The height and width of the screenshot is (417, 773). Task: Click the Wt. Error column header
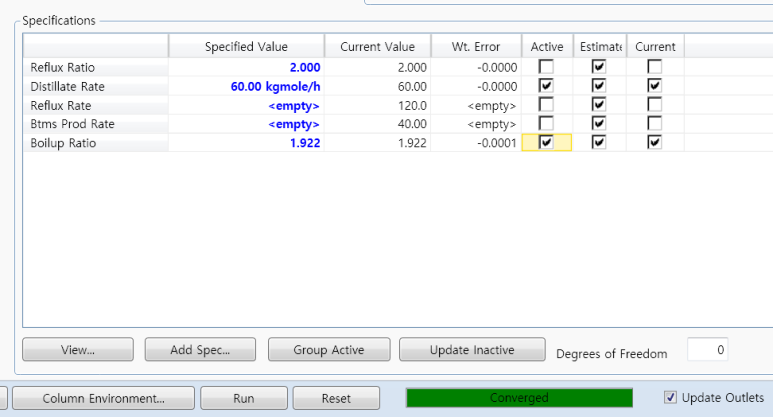(x=476, y=46)
